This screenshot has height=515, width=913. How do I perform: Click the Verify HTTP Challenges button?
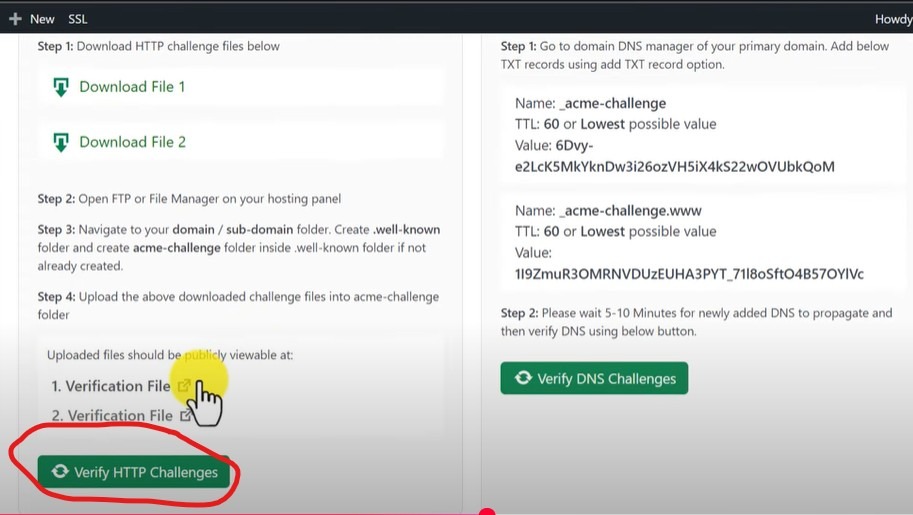[x=133, y=472]
